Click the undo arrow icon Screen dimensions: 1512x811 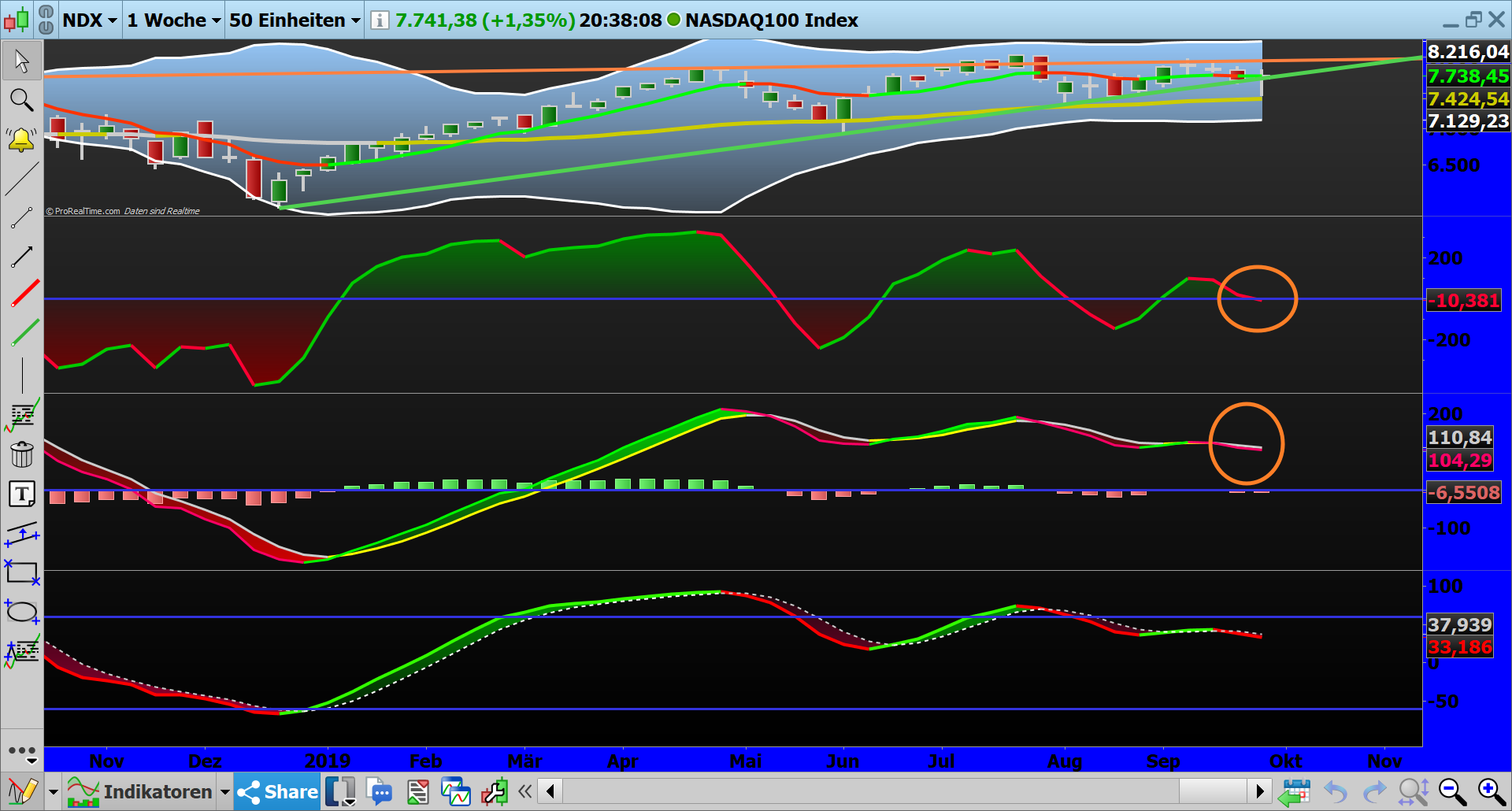pos(1336,791)
